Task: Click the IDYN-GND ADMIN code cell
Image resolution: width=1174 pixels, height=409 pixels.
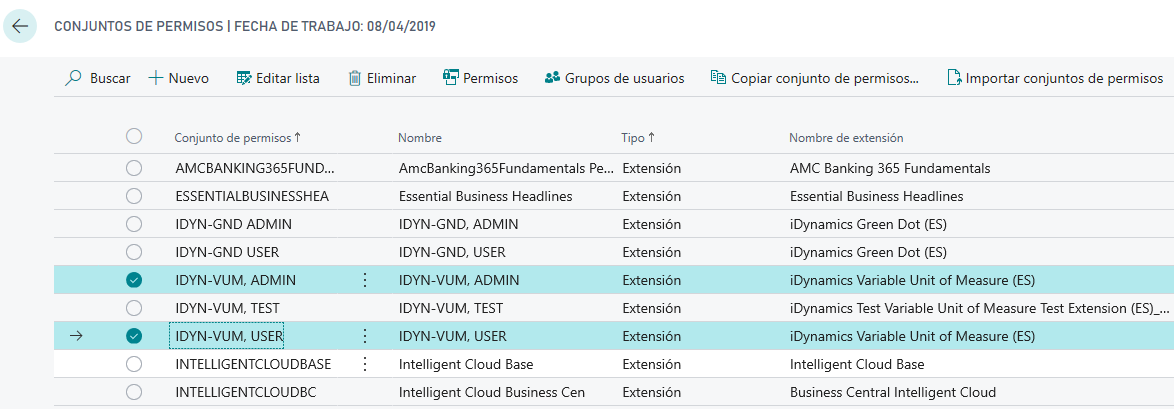Action: 234,224
